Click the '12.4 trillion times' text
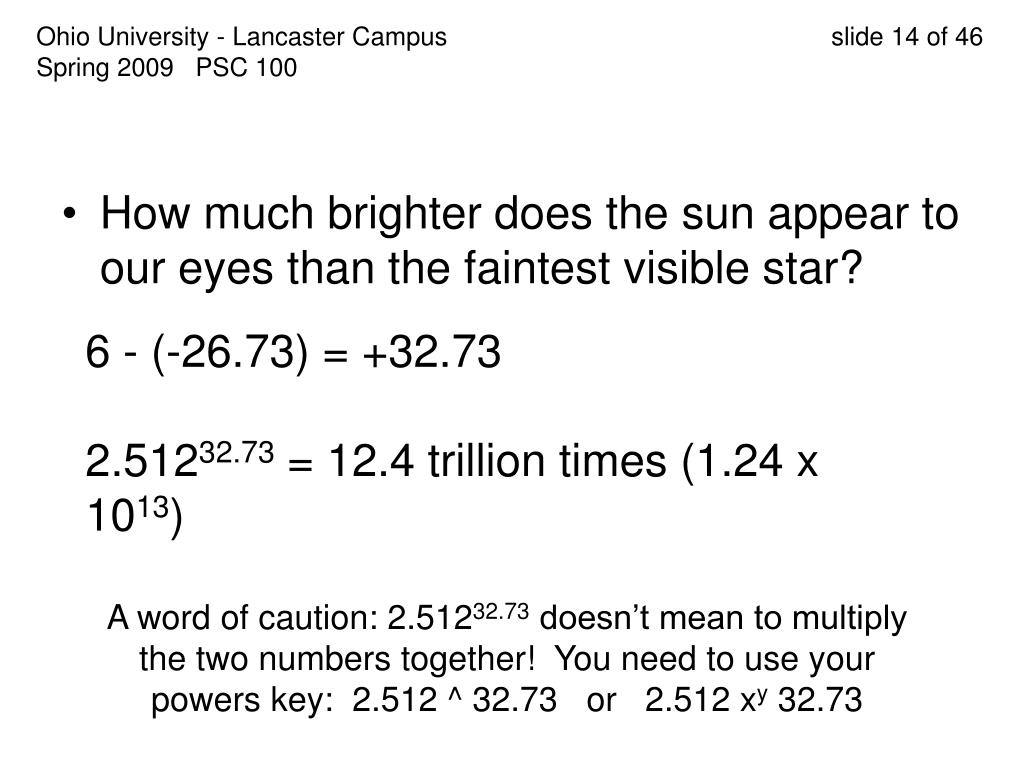The width and height of the screenshot is (1024, 768). click(497, 460)
